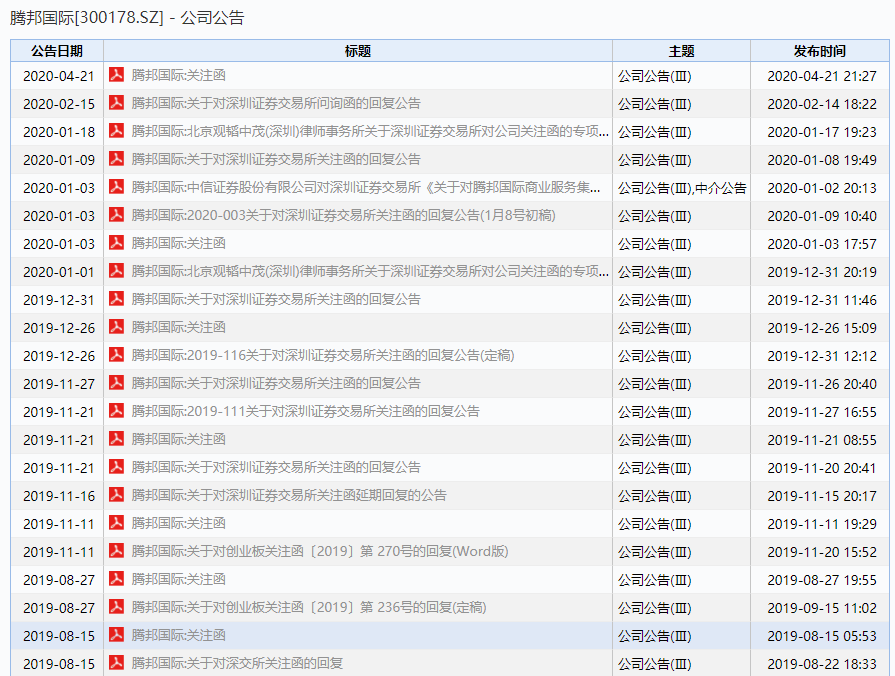Open PDF icon beside 第 236号的回复(定稿)
The width and height of the screenshot is (895, 676).
[116, 606]
